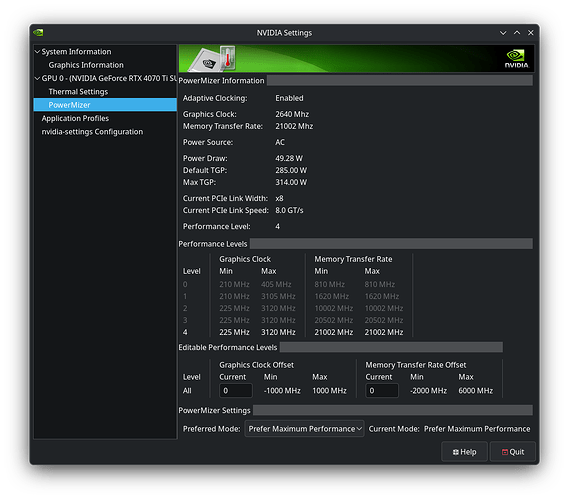568x500 pixels.
Task: Click graphics offset min '-1000 MHz'
Action: [x=282, y=391]
